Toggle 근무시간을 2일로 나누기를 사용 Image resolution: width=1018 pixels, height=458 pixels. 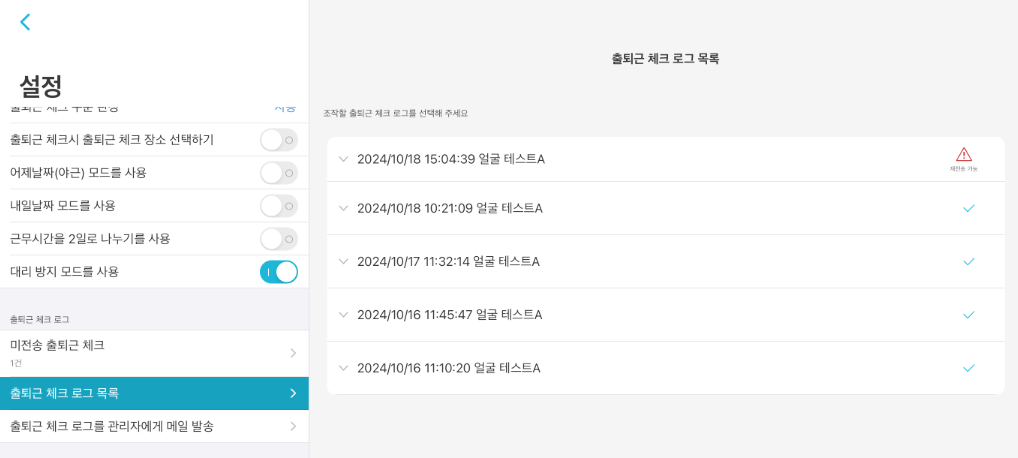(x=279, y=239)
